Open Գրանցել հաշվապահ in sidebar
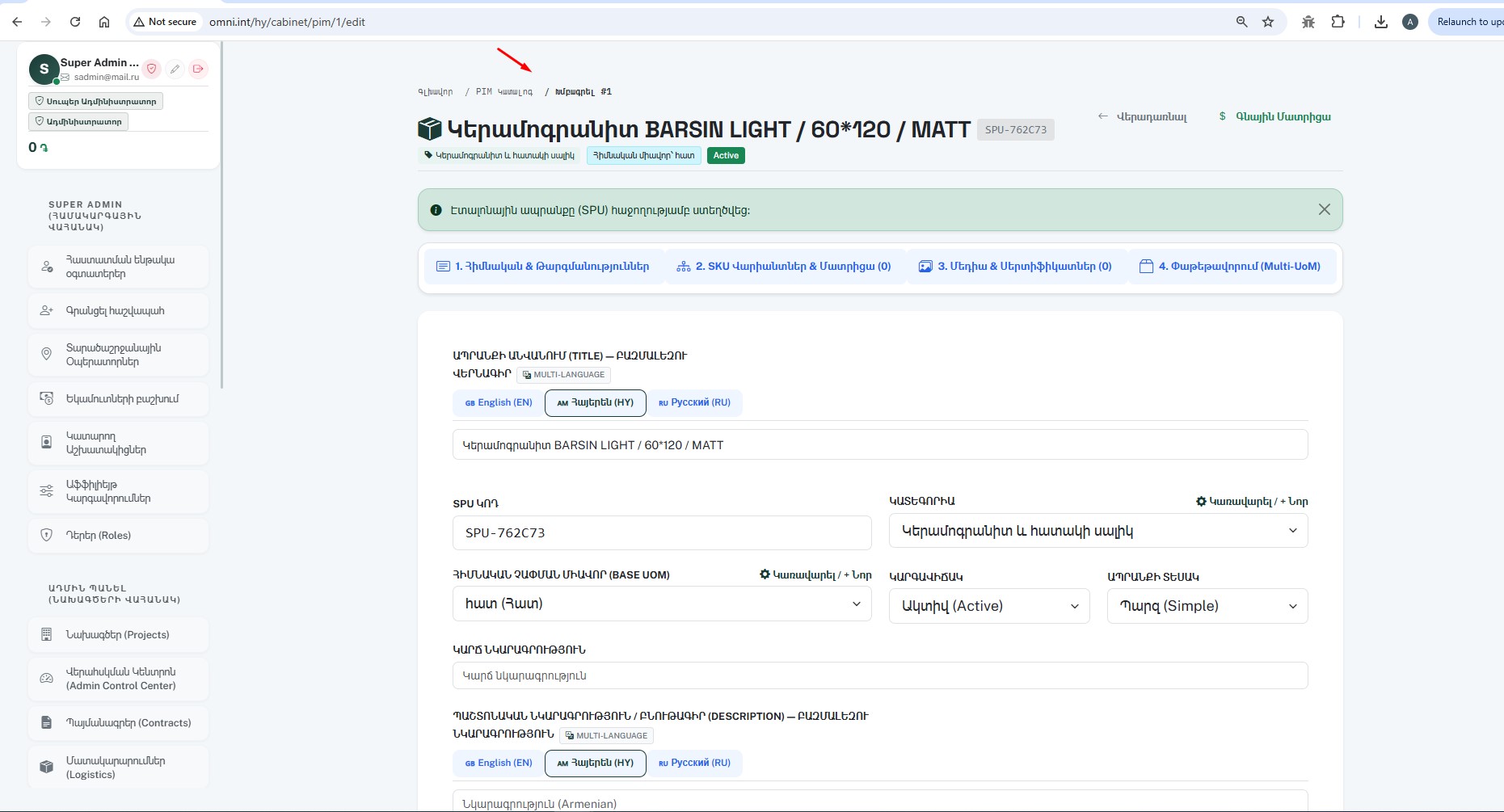 (x=118, y=311)
